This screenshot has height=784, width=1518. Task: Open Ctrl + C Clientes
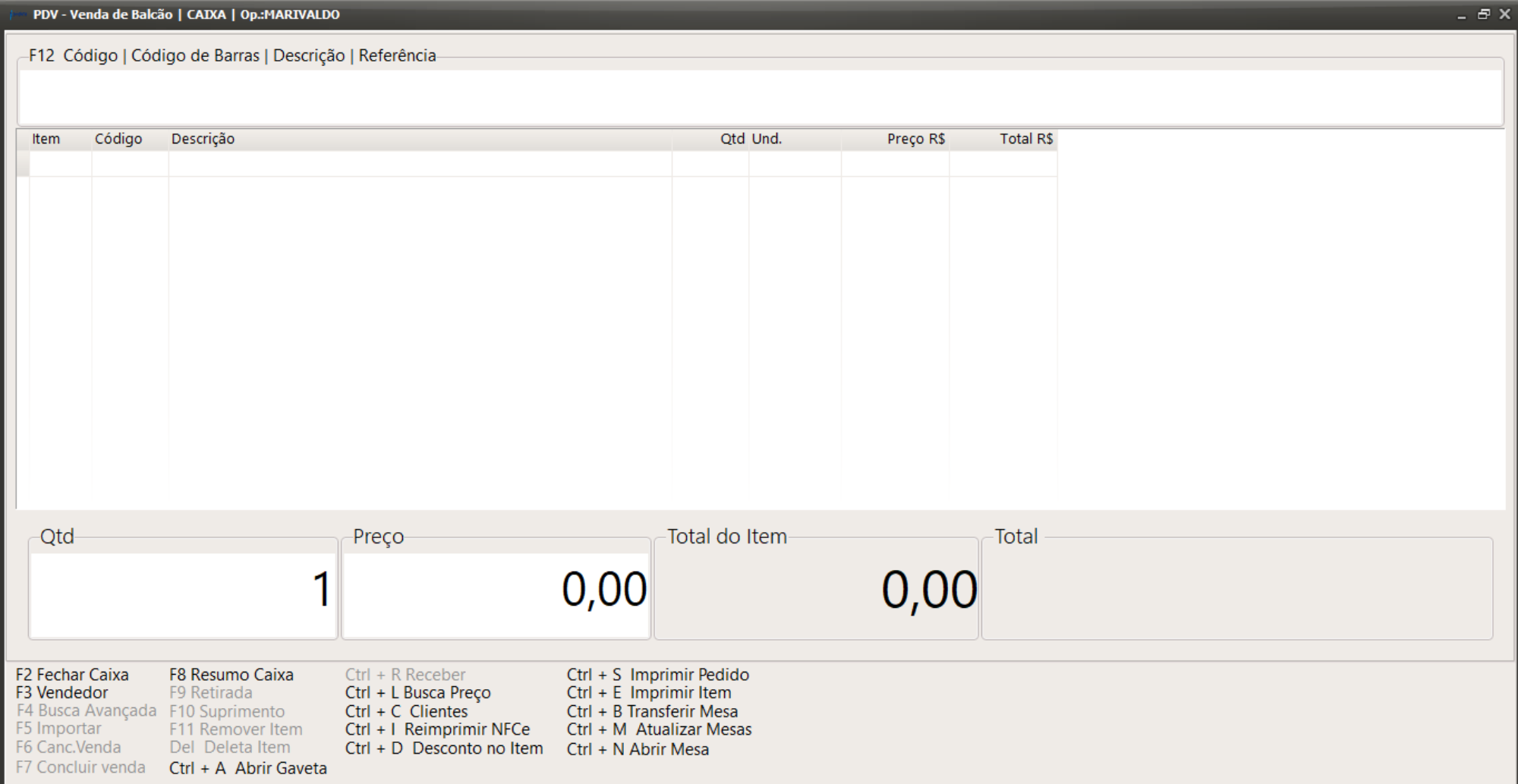[x=406, y=712]
